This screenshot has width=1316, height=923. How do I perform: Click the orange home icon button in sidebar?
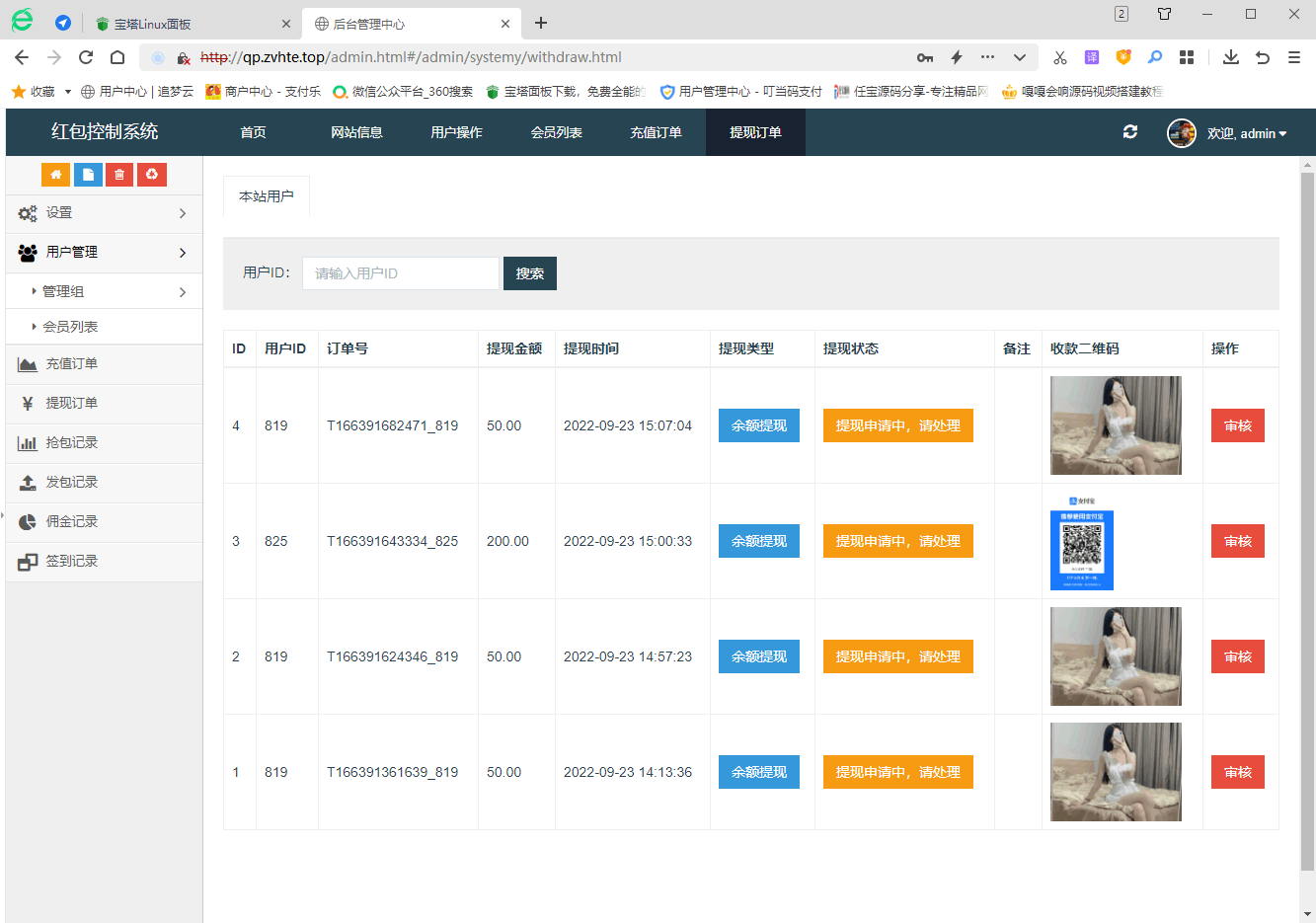coord(55,175)
